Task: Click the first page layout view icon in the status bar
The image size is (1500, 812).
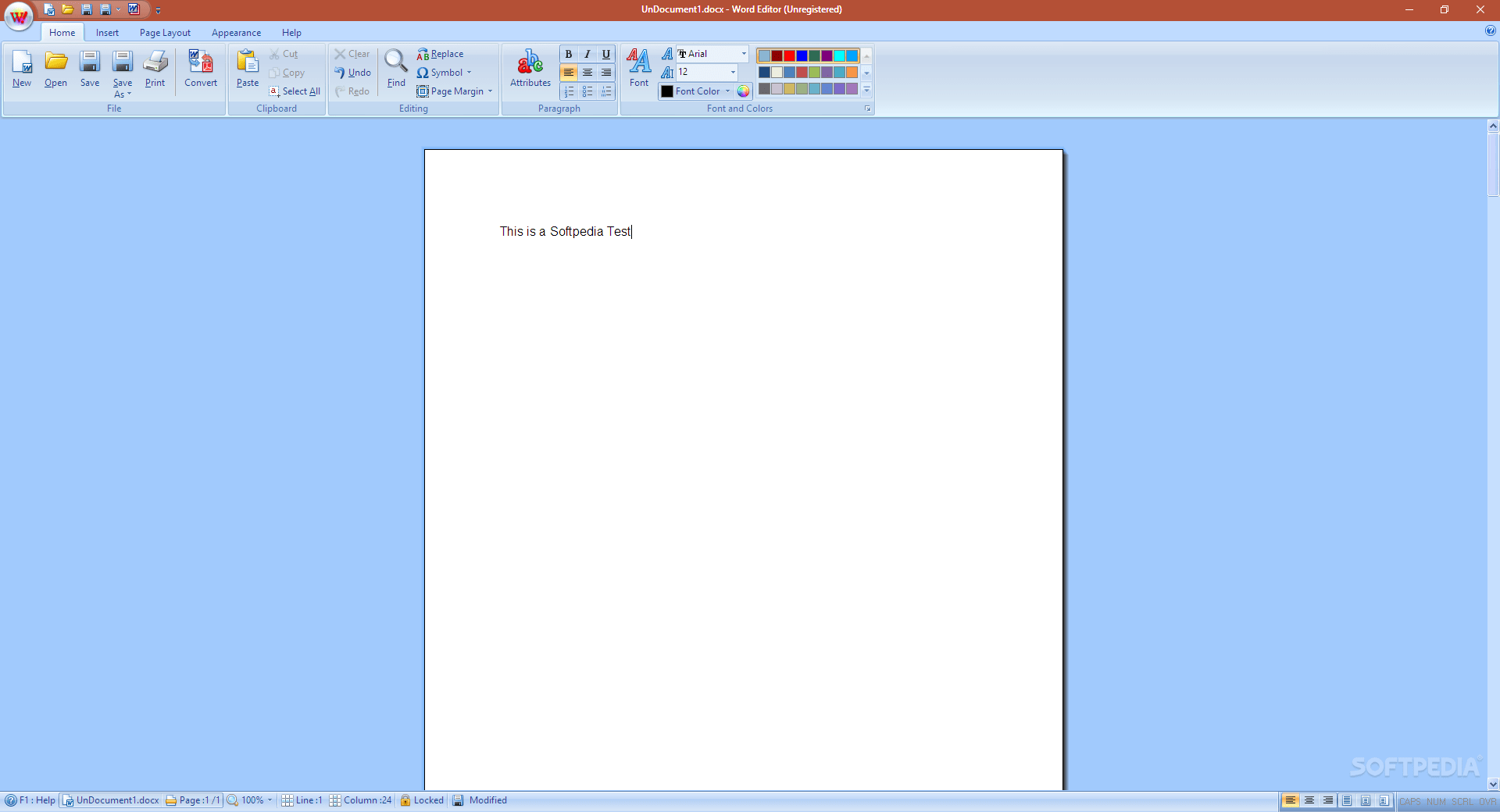Action: (1347, 800)
